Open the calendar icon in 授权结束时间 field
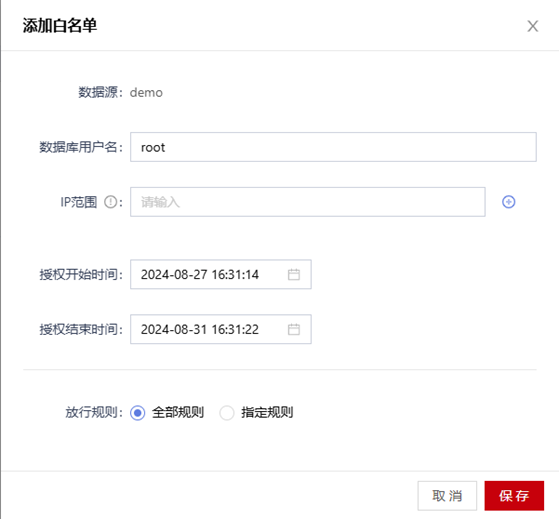 coord(294,329)
